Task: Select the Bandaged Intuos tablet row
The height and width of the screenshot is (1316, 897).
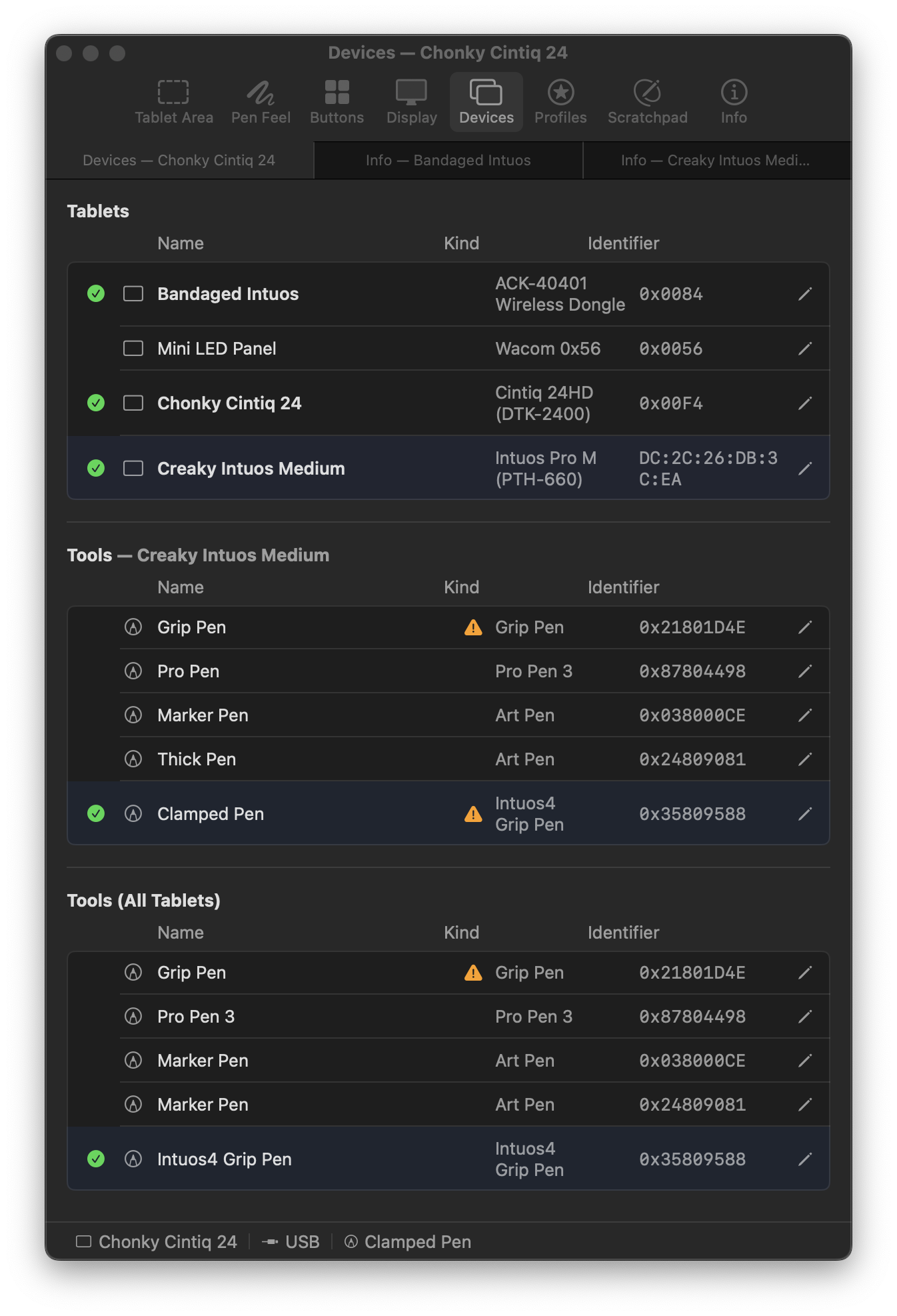Action: (448, 294)
